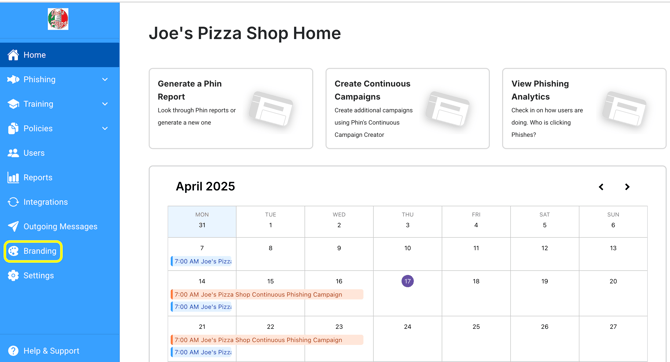Open the Generate a Phin Report card

231,109
